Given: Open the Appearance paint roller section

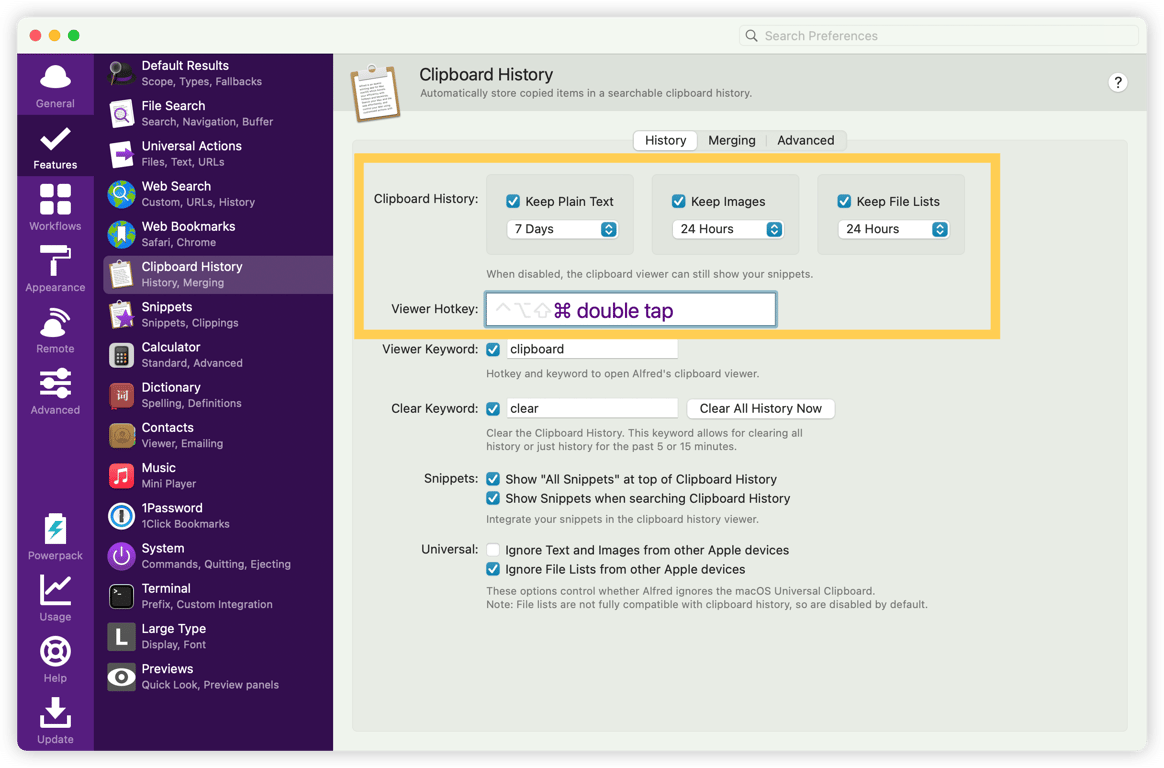Looking at the screenshot, I should coord(56,269).
